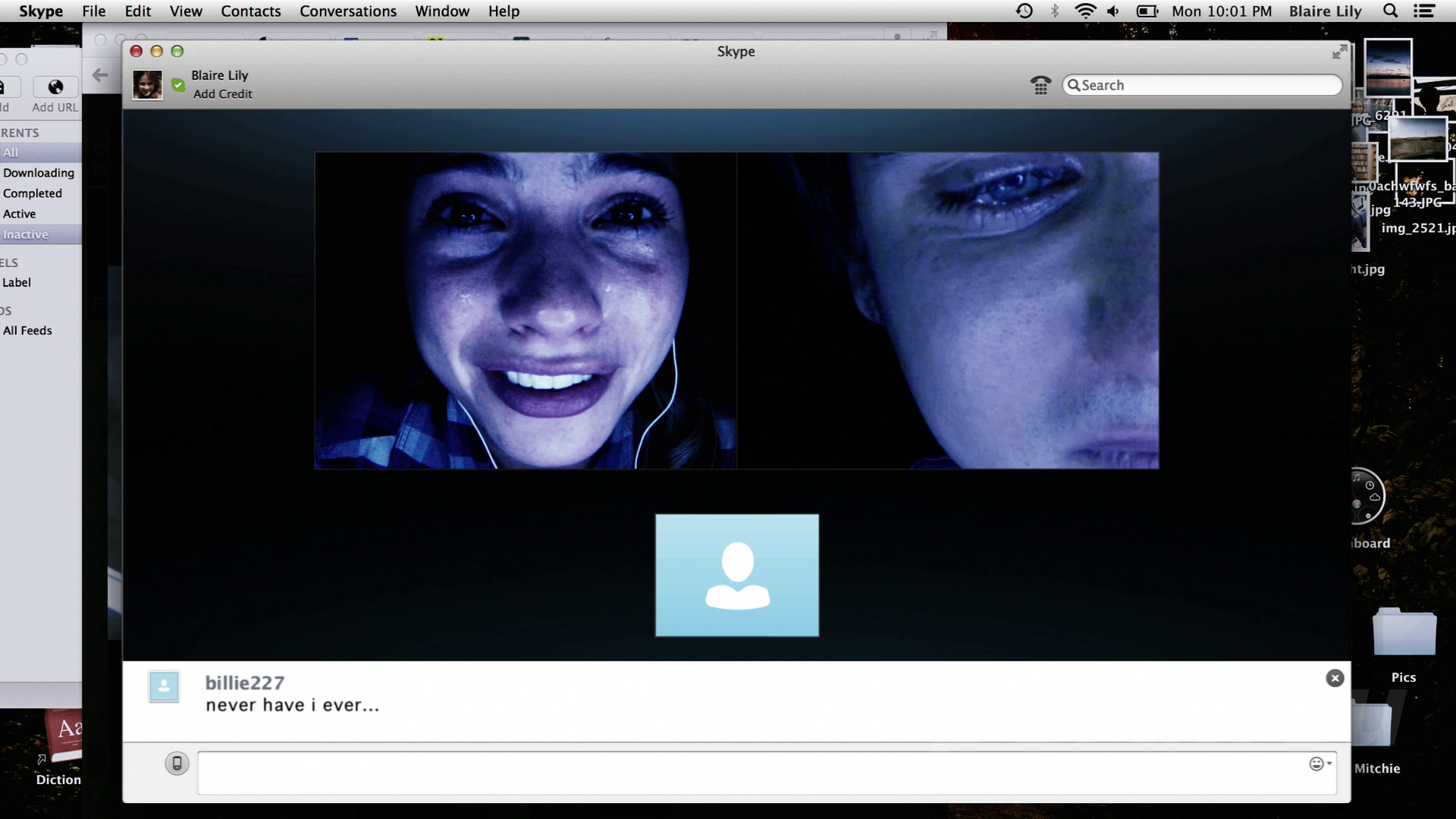Click the send SMS phone icon
Screen dimensions: 1456x819
[x=177, y=763]
